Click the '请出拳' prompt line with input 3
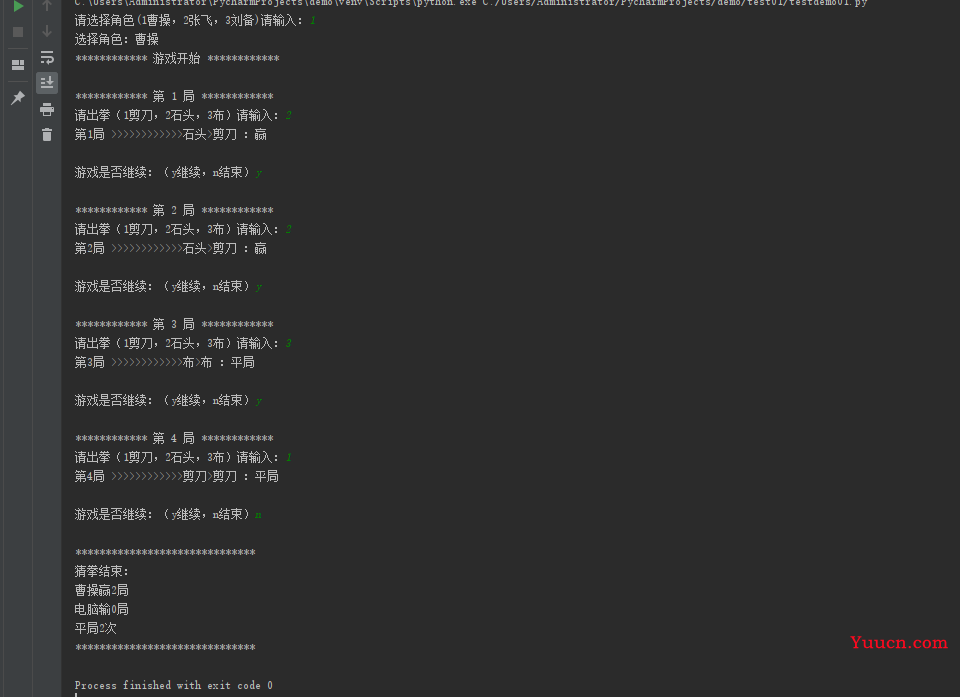Viewport: 960px width, 697px height. [183, 343]
